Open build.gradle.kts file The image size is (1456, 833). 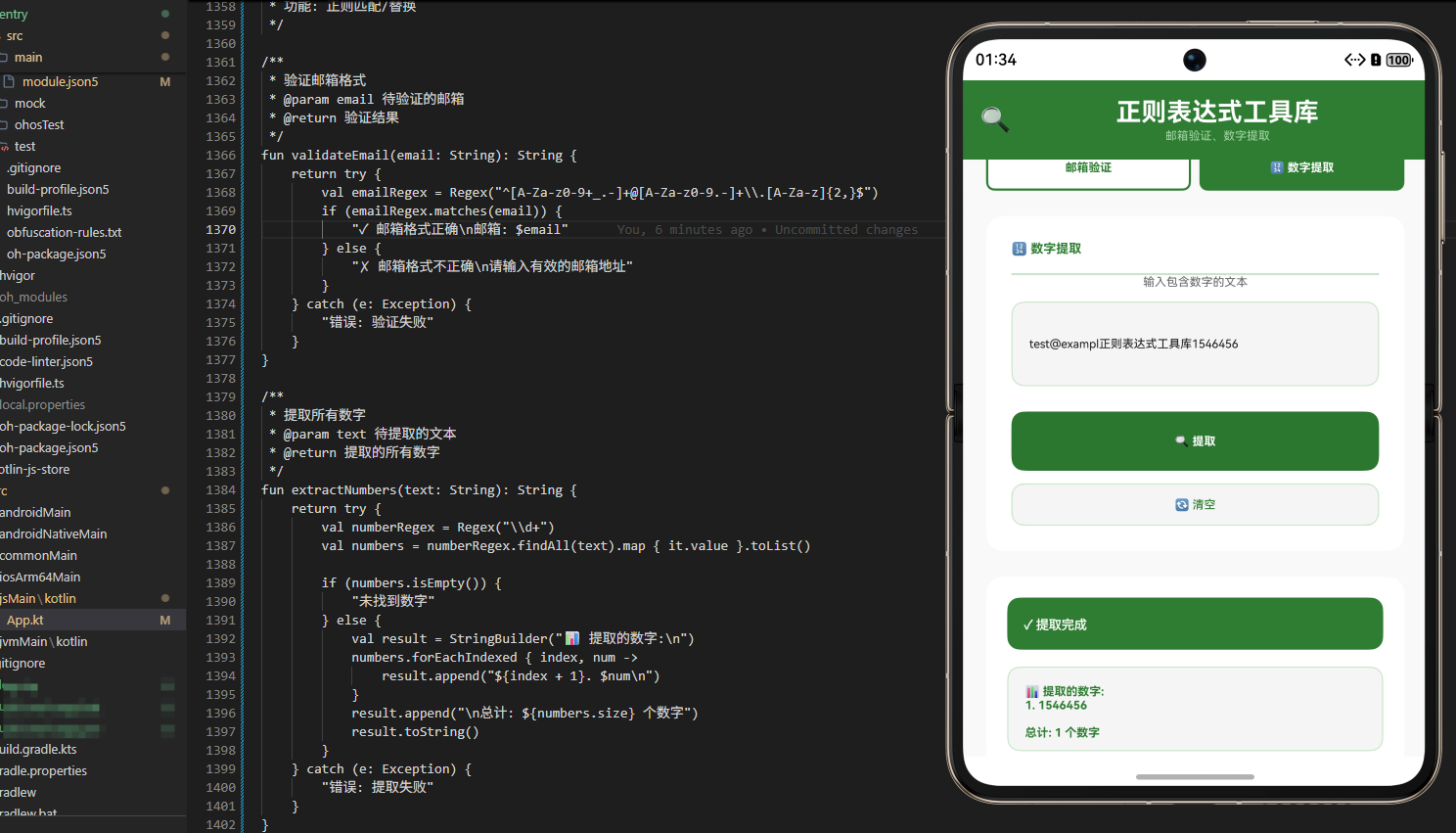coord(38,749)
